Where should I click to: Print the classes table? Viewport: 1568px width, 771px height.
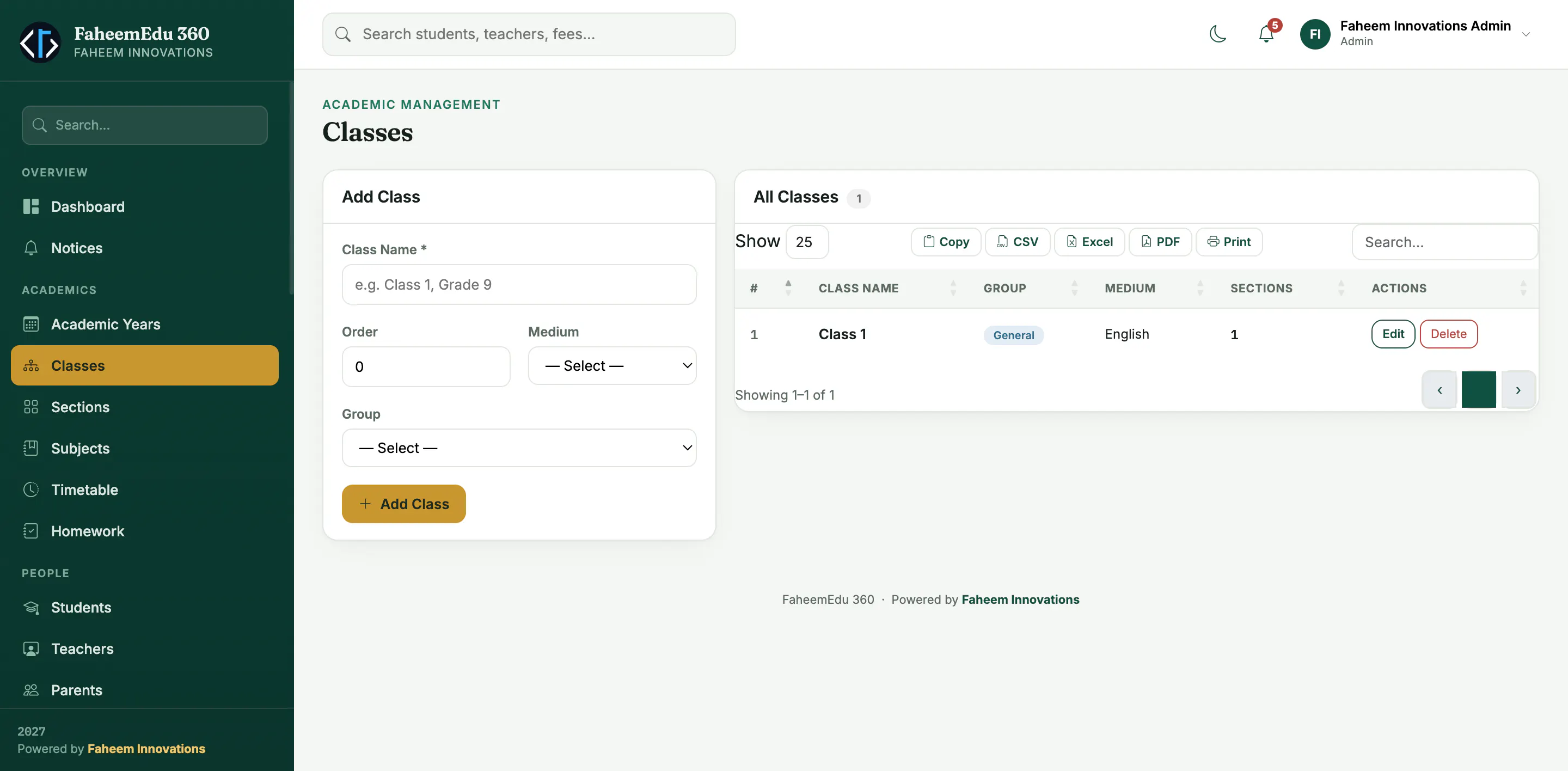pos(1229,242)
